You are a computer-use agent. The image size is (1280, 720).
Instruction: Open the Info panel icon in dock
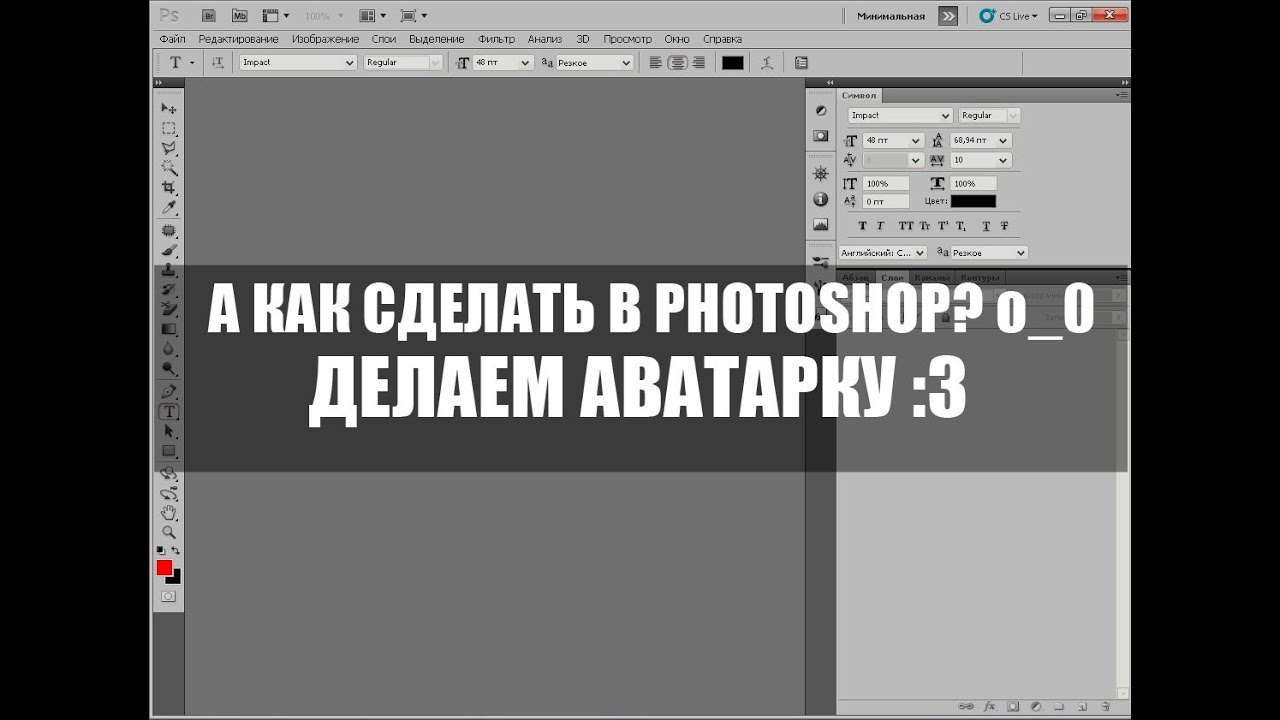820,199
